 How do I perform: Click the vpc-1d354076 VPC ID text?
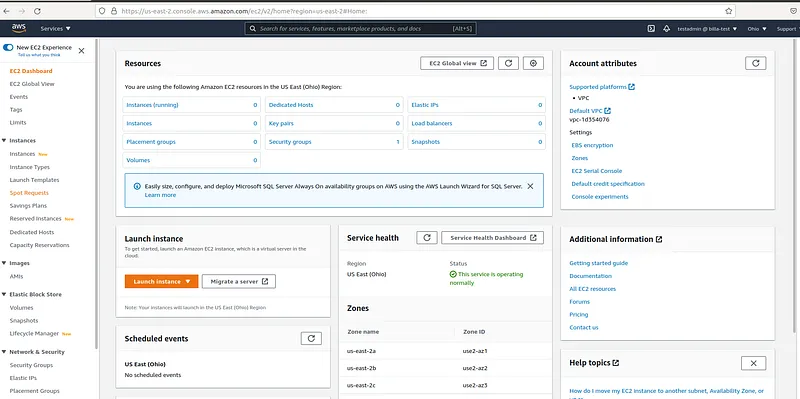[589, 120]
